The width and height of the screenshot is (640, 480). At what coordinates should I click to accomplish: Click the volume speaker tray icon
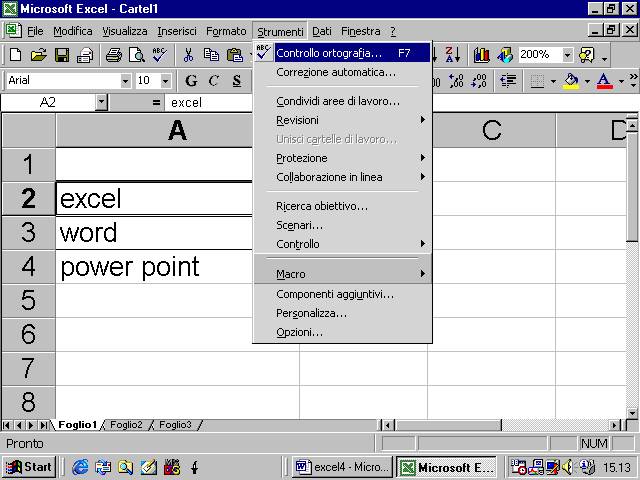tap(567, 467)
